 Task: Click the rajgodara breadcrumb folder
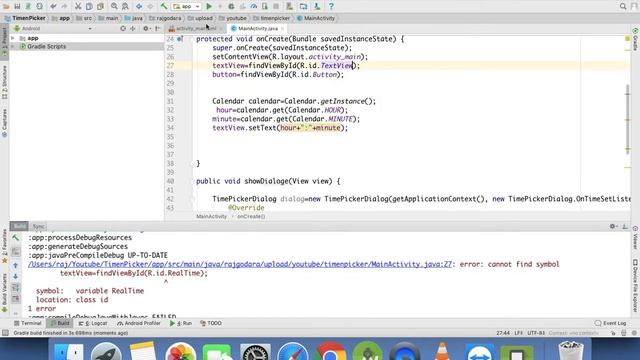click(165, 18)
